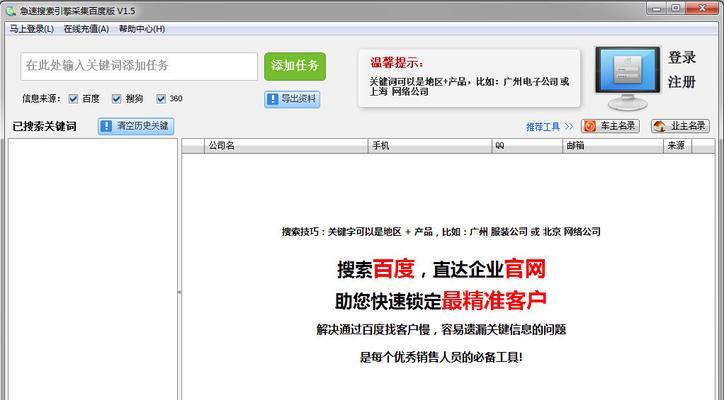Close the application window

pos(702,8)
